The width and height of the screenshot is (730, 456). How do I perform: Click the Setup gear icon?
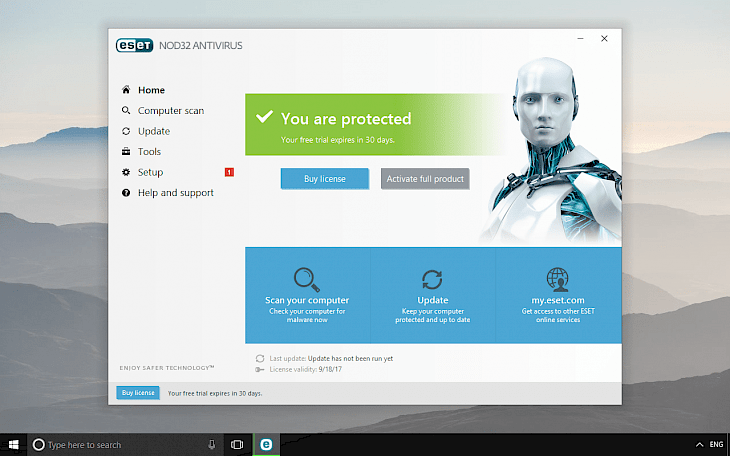126,172
